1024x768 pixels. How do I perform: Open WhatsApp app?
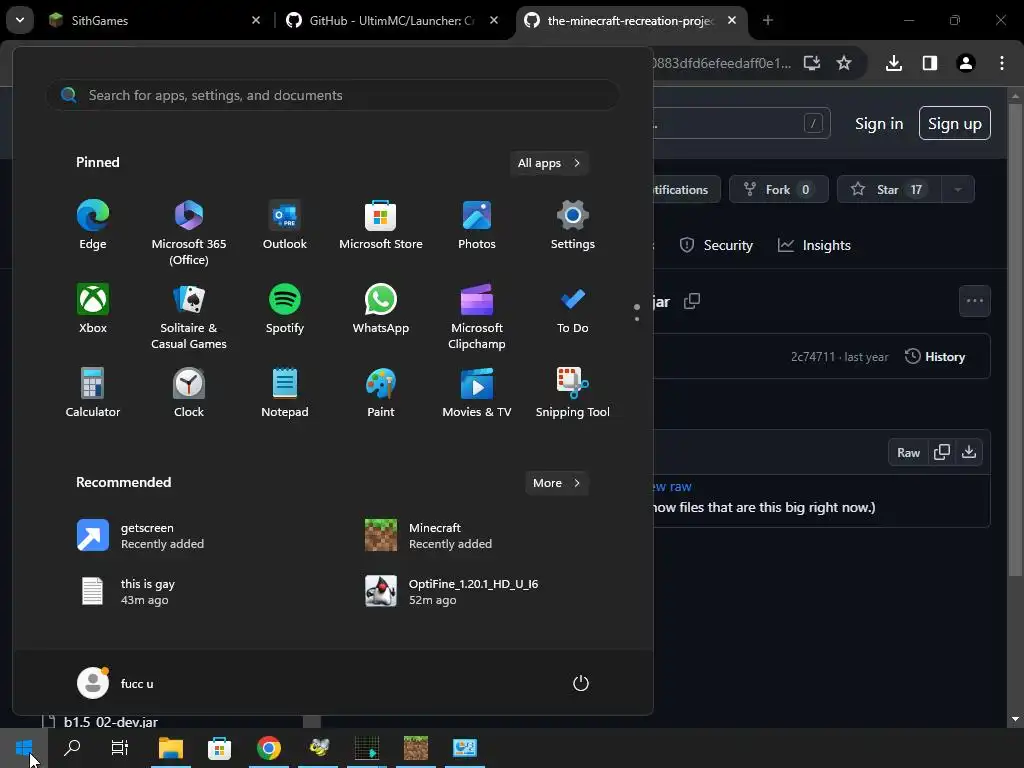[381, 309]
